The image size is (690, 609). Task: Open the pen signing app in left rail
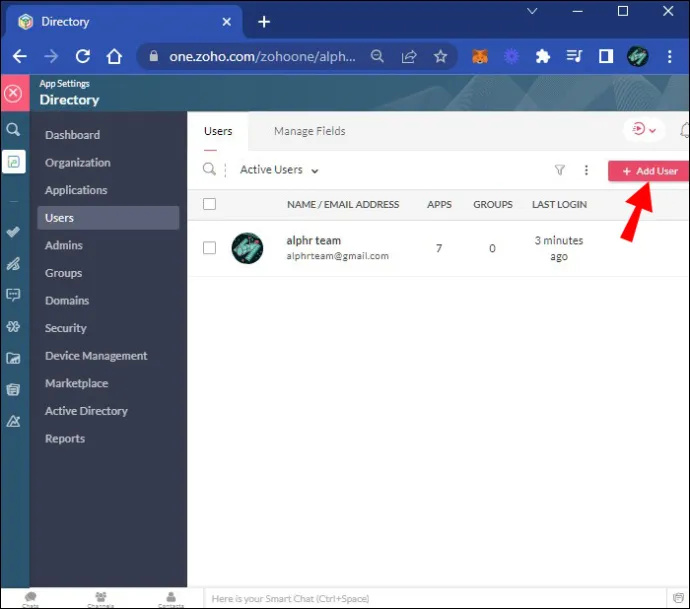(13, 264)
